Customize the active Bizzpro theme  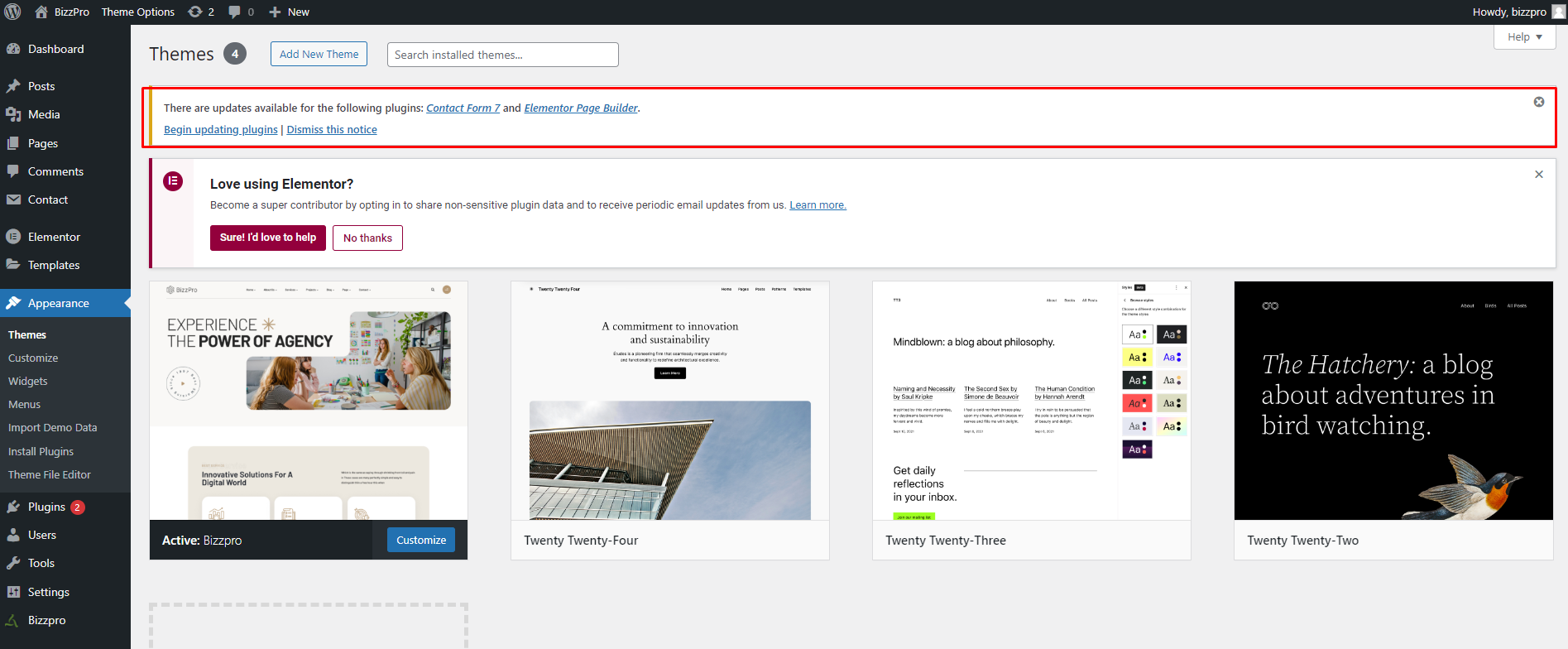pos(421,540)
